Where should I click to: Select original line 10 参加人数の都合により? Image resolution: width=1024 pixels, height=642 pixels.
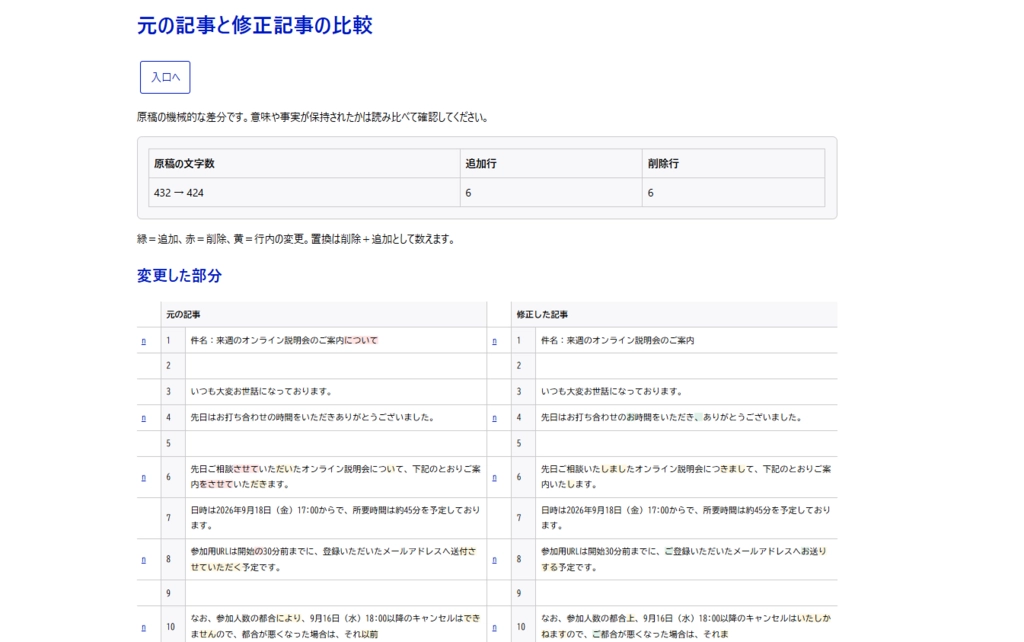(336, 626)
